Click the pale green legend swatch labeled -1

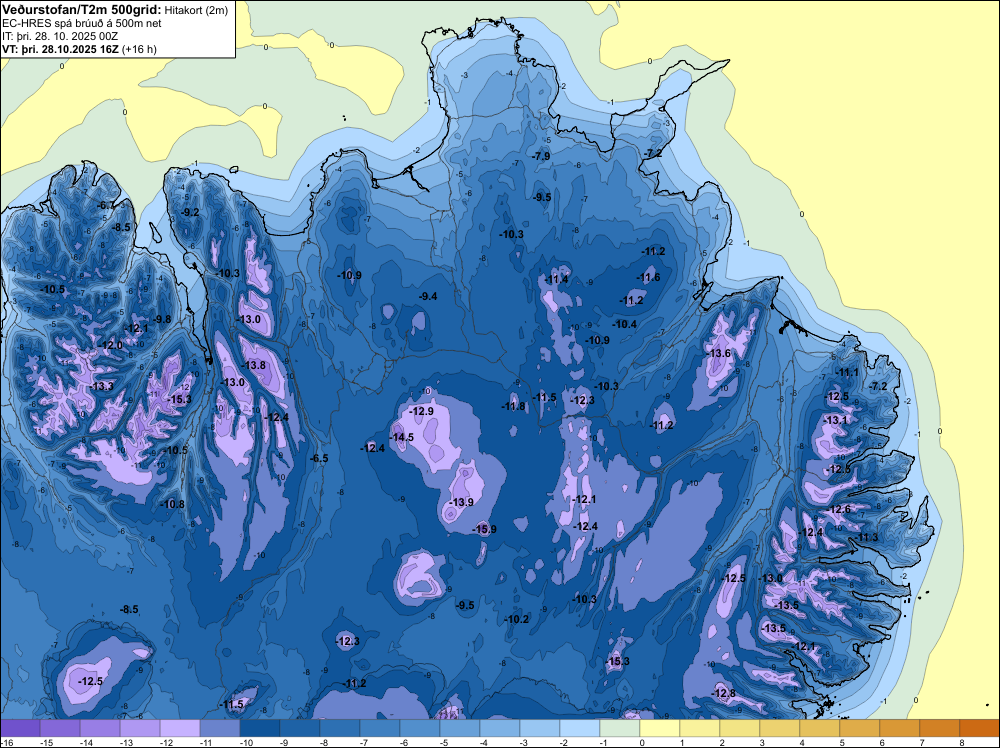click(x=619, y=728)
